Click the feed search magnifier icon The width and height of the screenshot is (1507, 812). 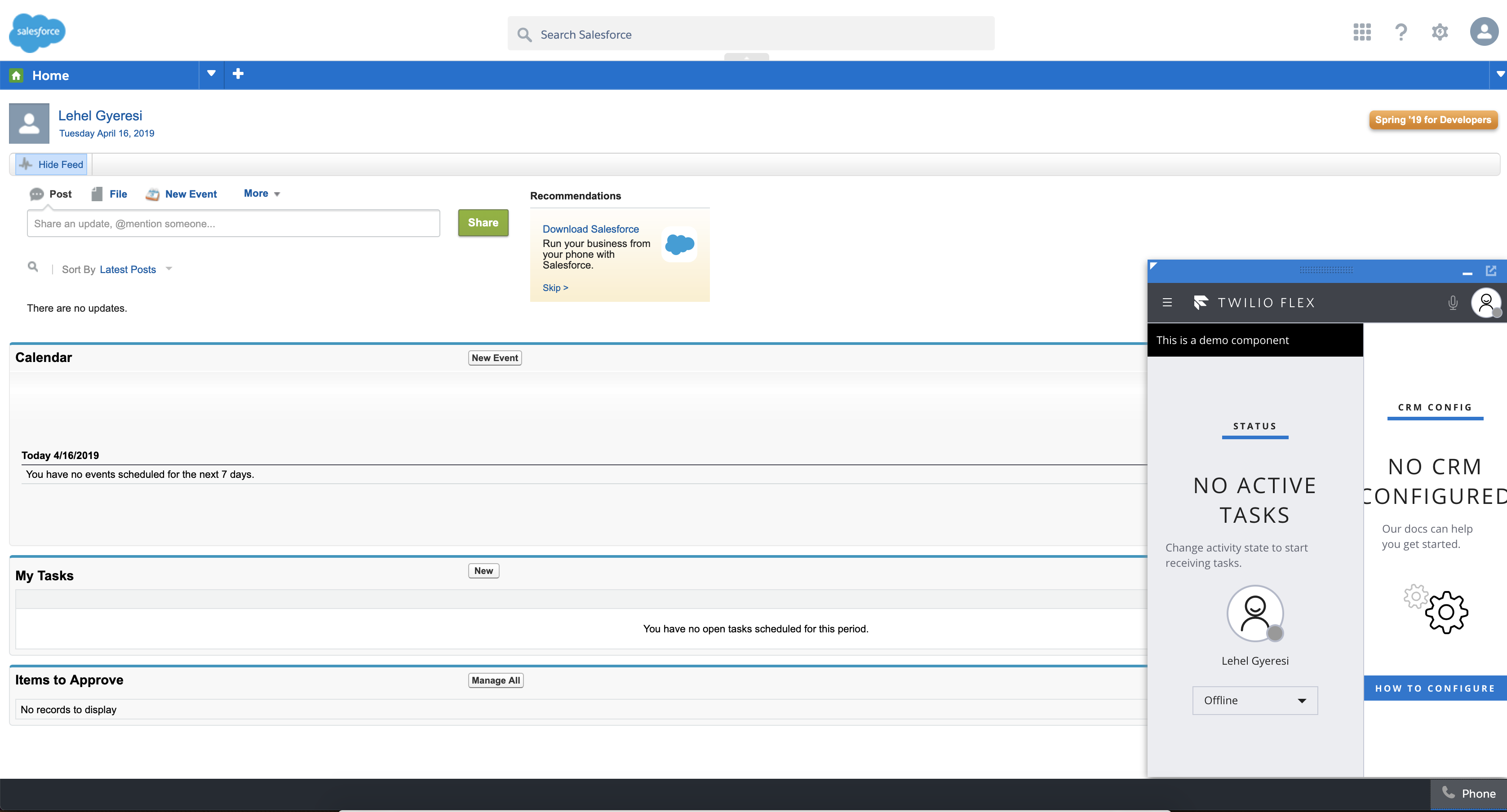point(33,267)
